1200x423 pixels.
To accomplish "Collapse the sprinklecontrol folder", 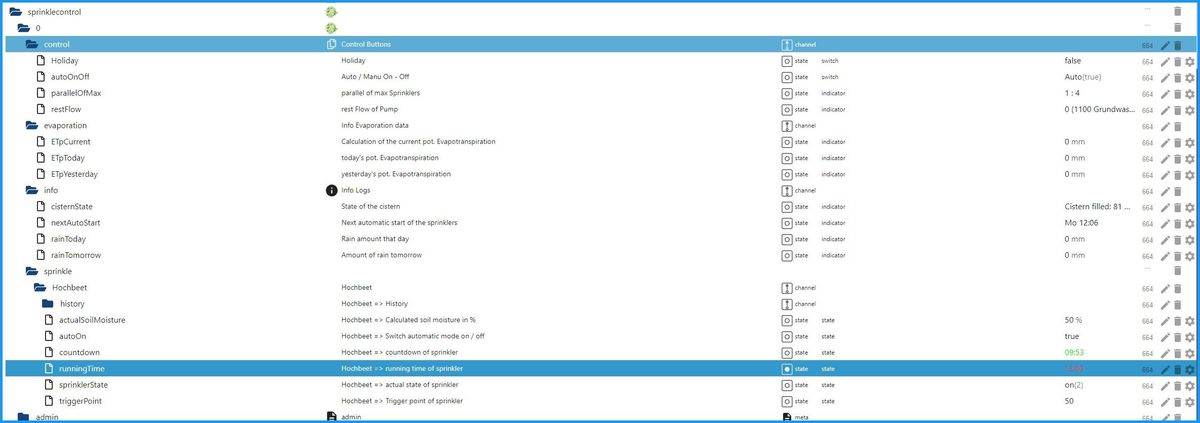I will (x=15, y=12).
